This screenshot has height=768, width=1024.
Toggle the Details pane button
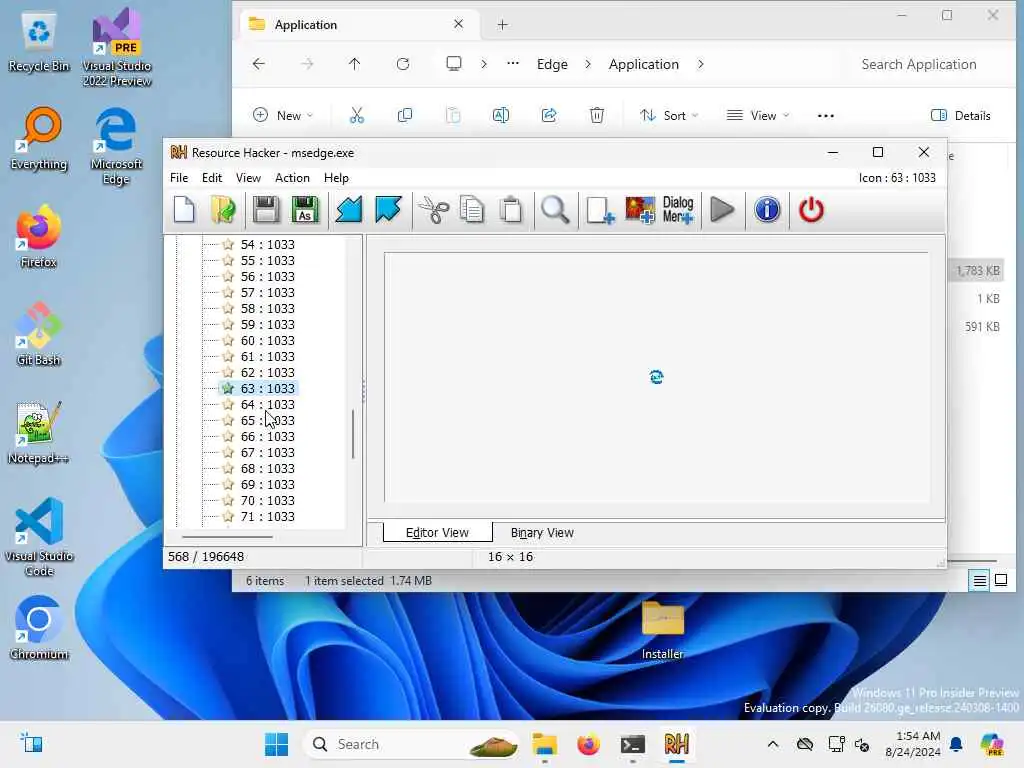[x=961, y=116]
